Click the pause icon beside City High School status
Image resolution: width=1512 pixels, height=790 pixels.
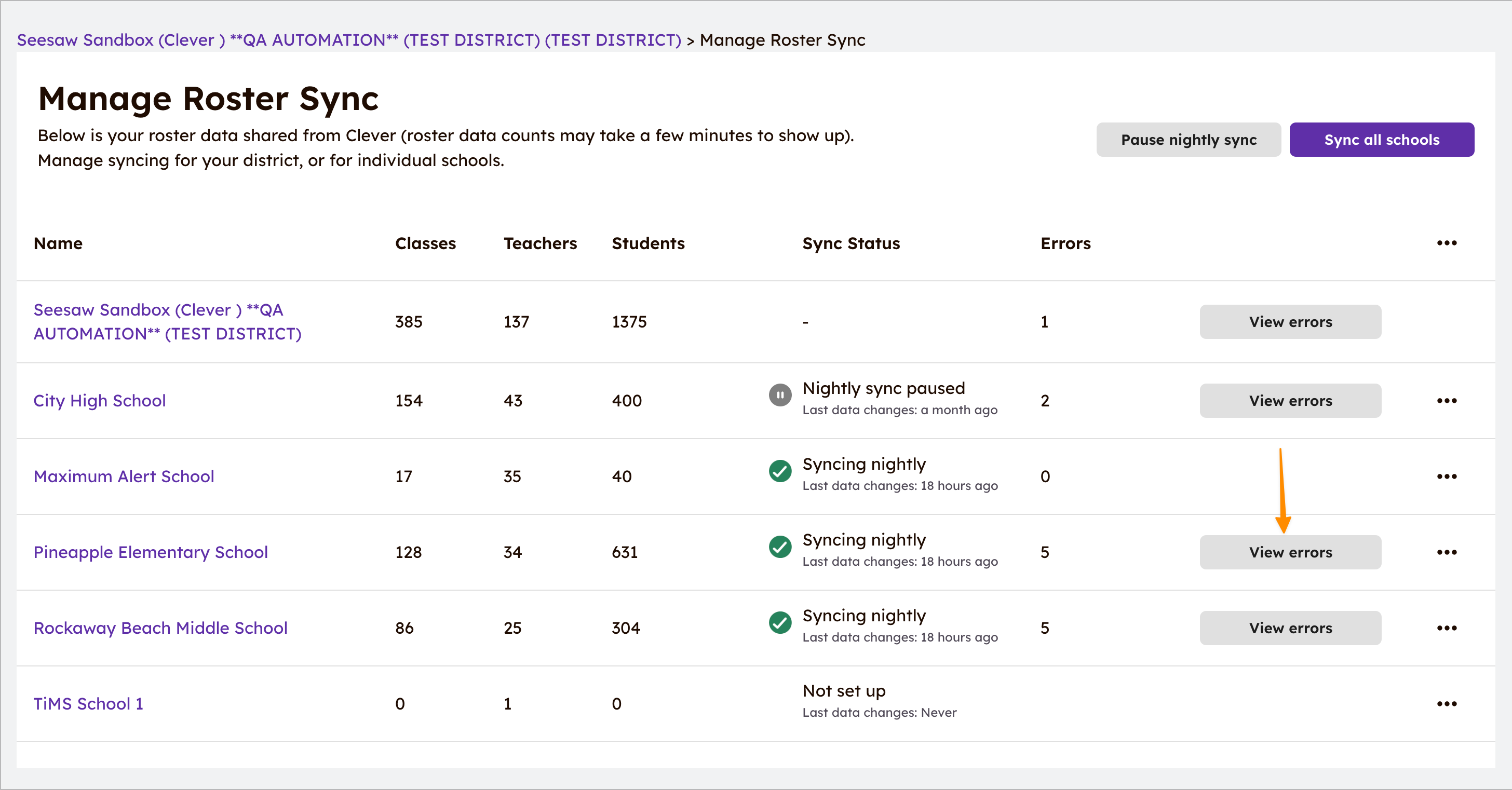779,396
